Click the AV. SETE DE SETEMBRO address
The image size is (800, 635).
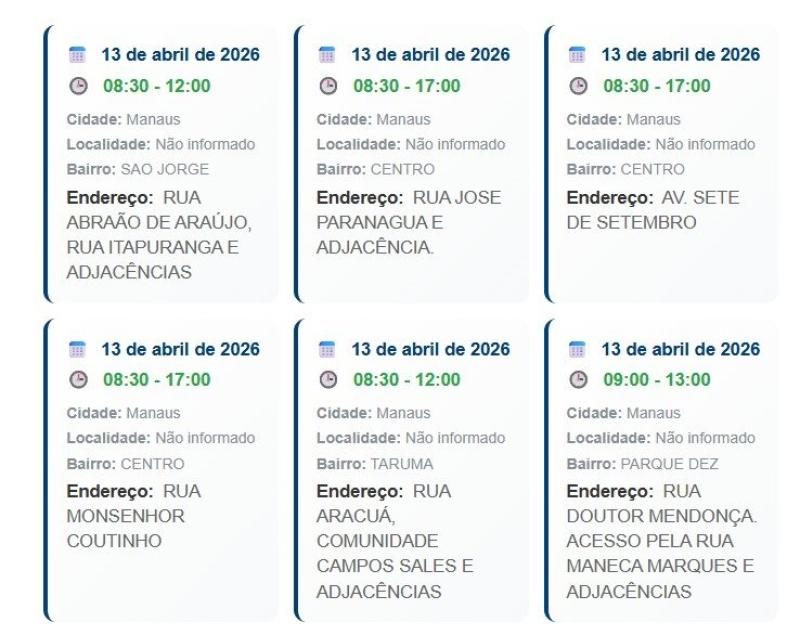pos(653,210)
